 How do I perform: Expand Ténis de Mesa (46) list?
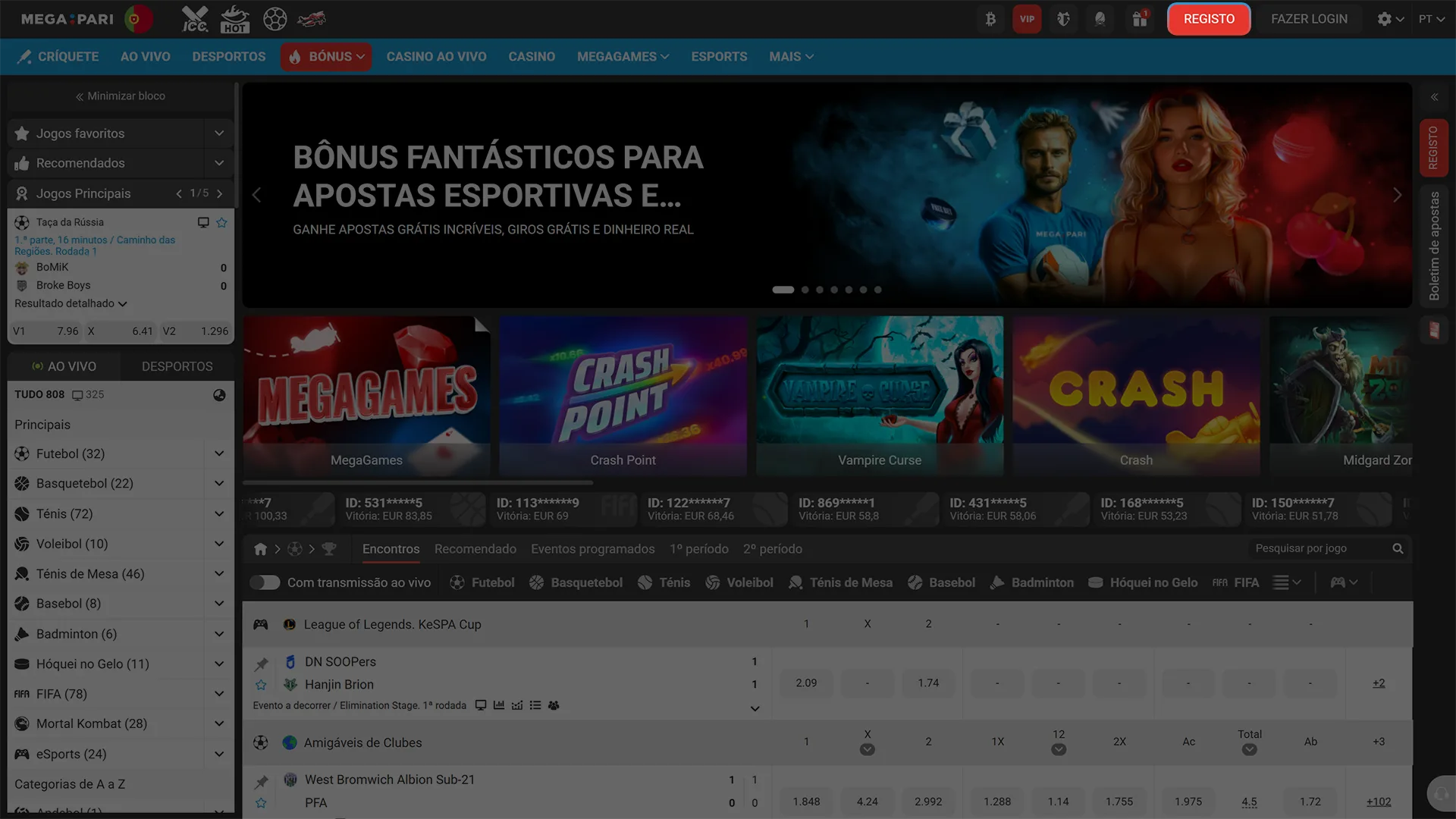219,574
